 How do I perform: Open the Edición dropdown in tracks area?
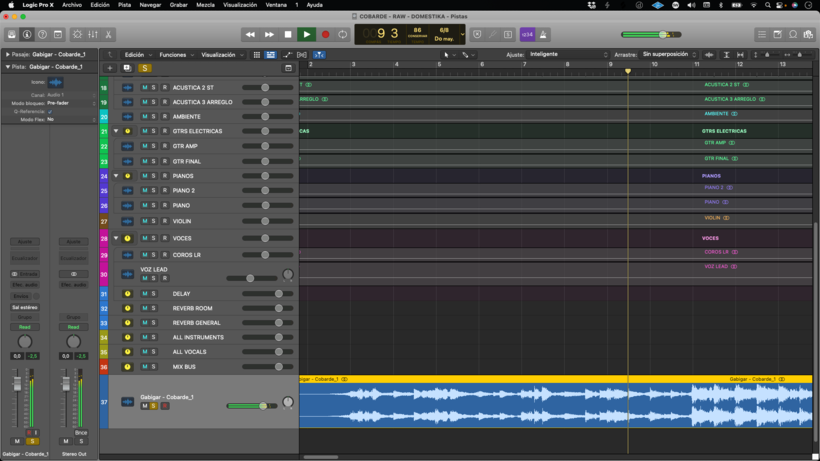click(x=138, y=55)
